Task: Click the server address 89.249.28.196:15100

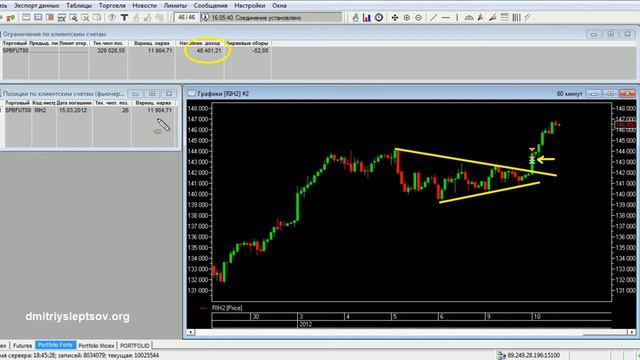Action: pos(533,356)
